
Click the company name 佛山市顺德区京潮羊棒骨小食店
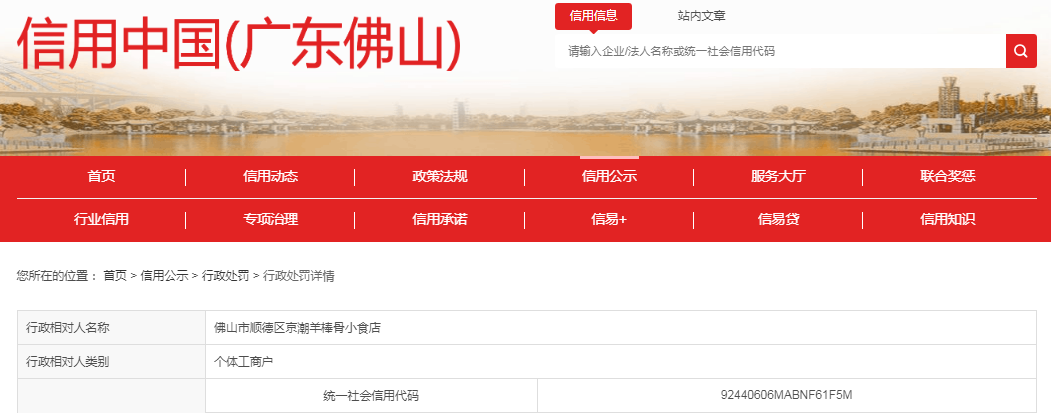(297, 328)
